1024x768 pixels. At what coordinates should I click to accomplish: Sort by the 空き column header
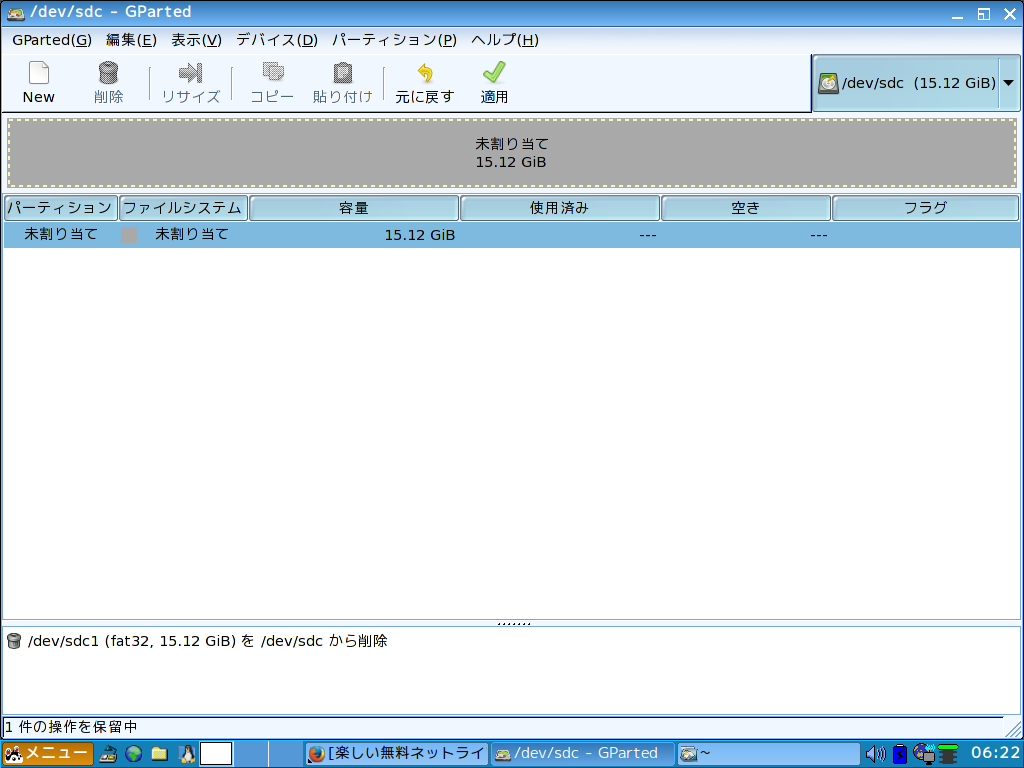pyautogui.click(x=746, y=208)
